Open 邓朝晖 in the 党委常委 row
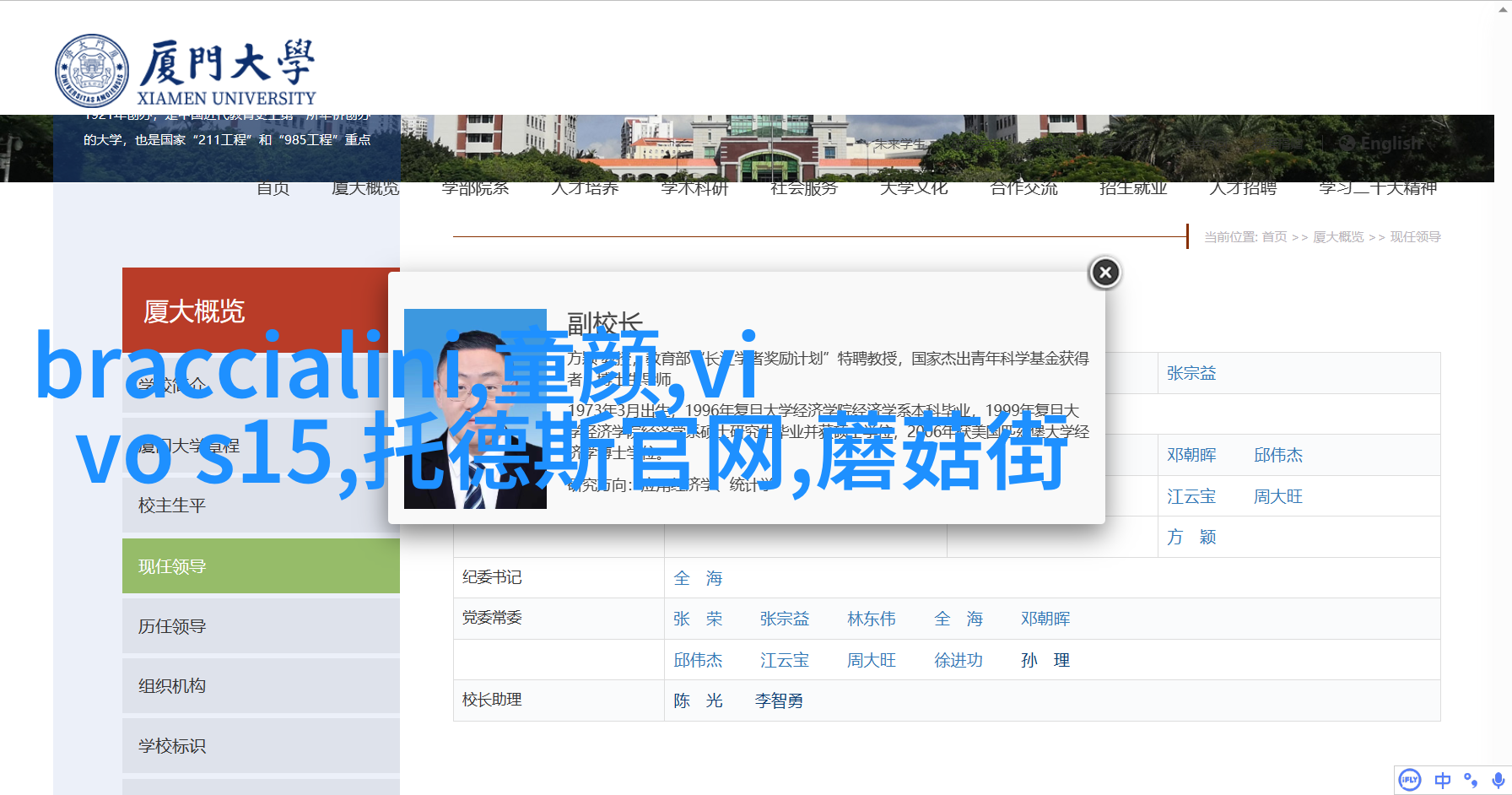Screen dimensions: 1512x795 (x=1045, y=619)
